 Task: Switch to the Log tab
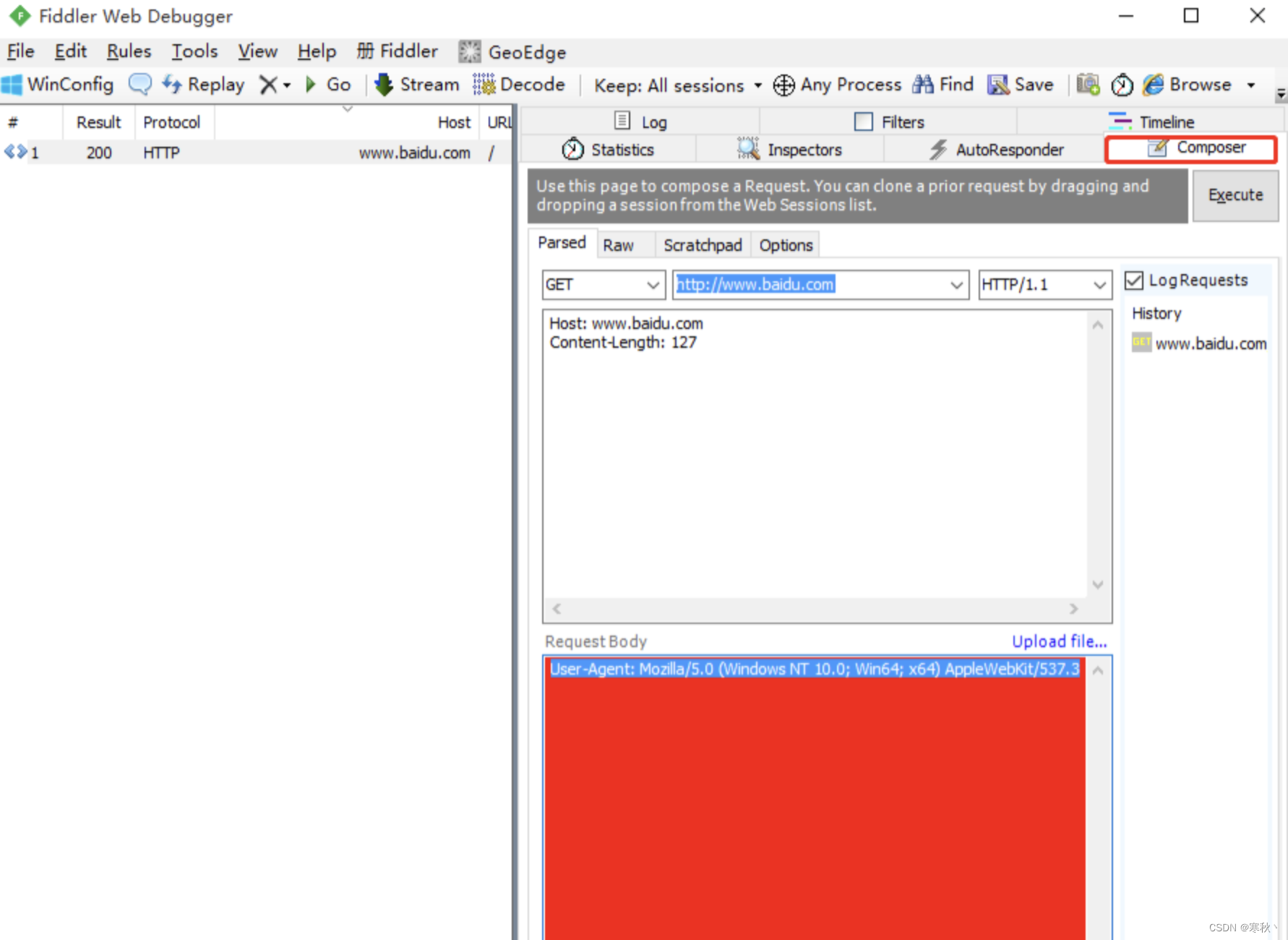coord(640,121)
